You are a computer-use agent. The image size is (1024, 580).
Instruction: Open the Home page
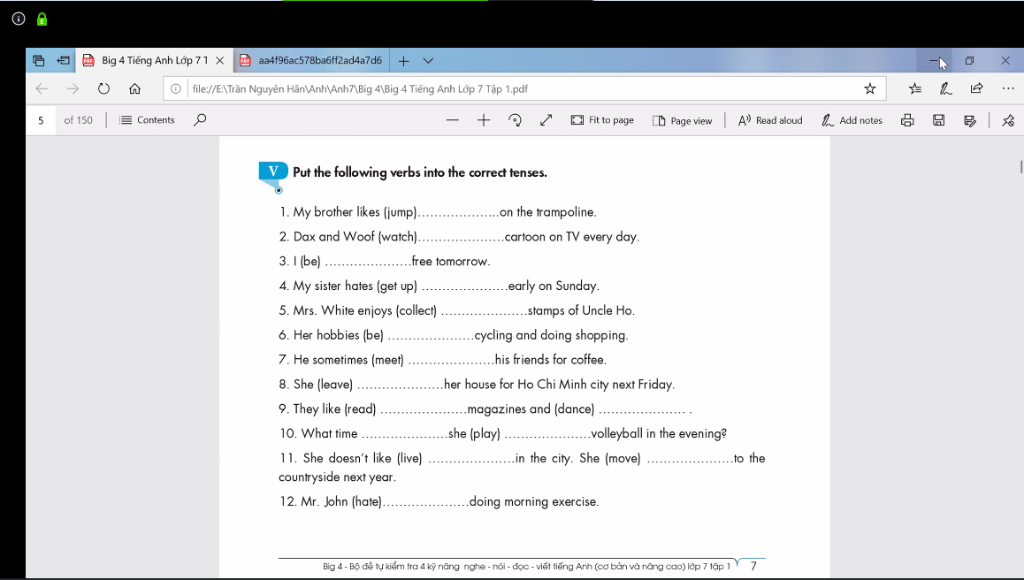click(x=135, y=89)
